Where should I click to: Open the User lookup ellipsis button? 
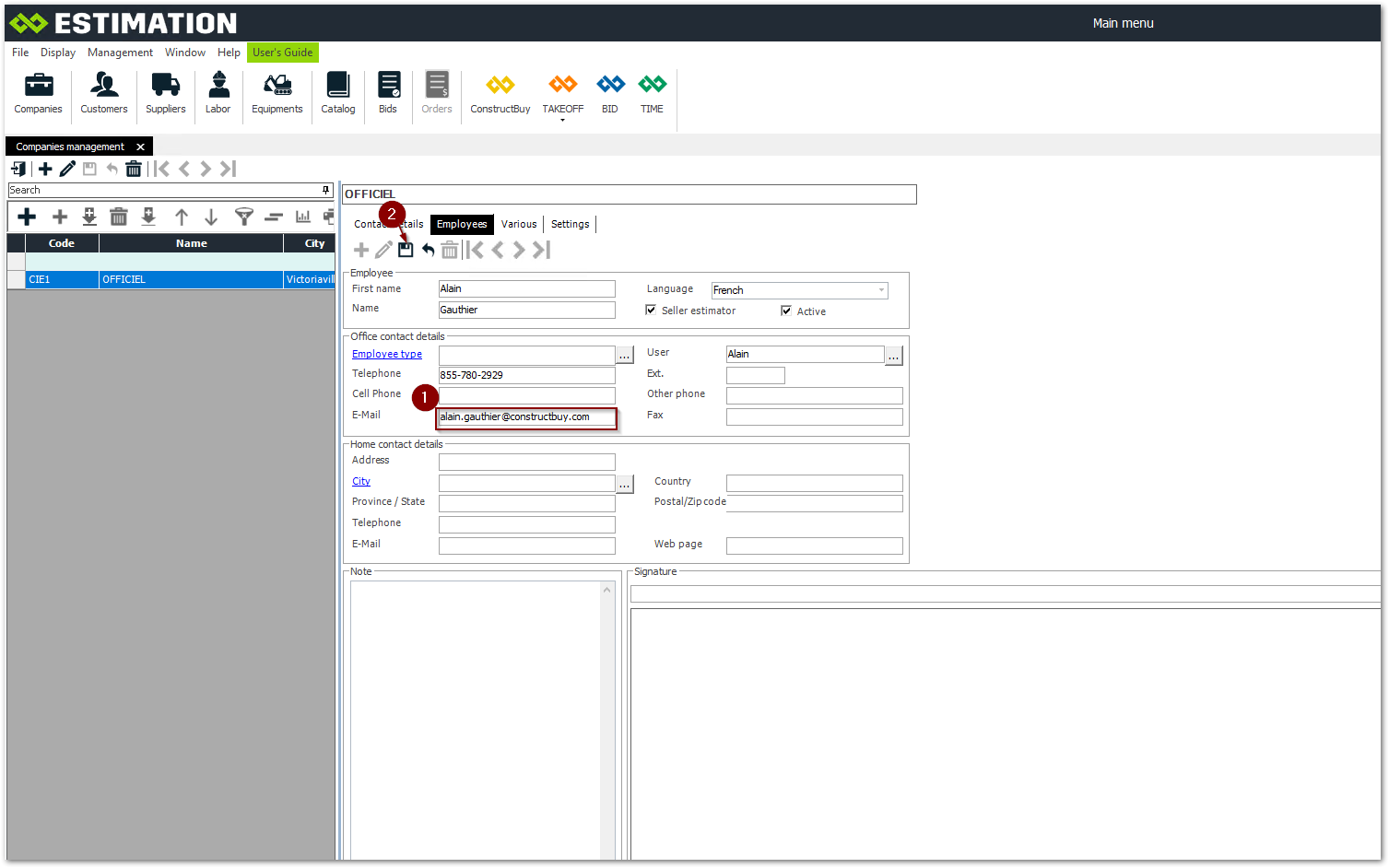pos(893,356)
